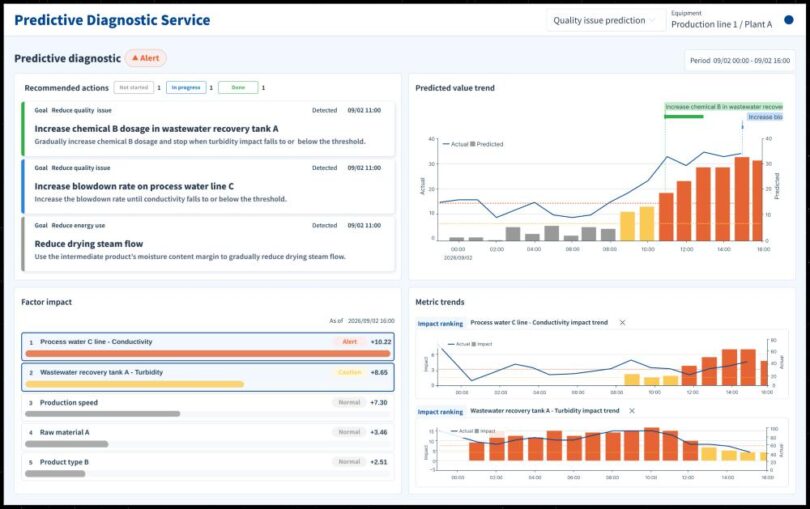Click the orange Conductivity impact bar
810x509 pixels.
tap(208, 354)
